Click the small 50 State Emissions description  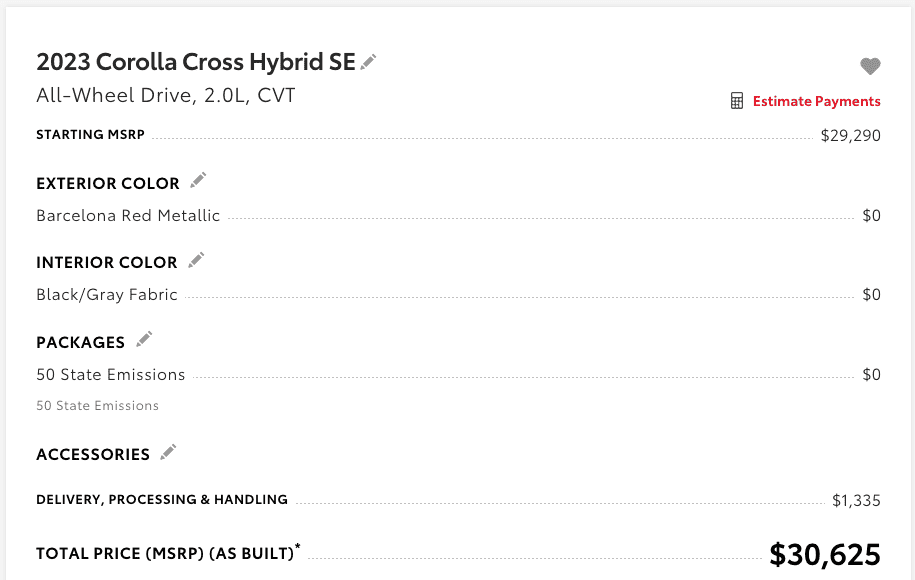(x=97, y=406)
